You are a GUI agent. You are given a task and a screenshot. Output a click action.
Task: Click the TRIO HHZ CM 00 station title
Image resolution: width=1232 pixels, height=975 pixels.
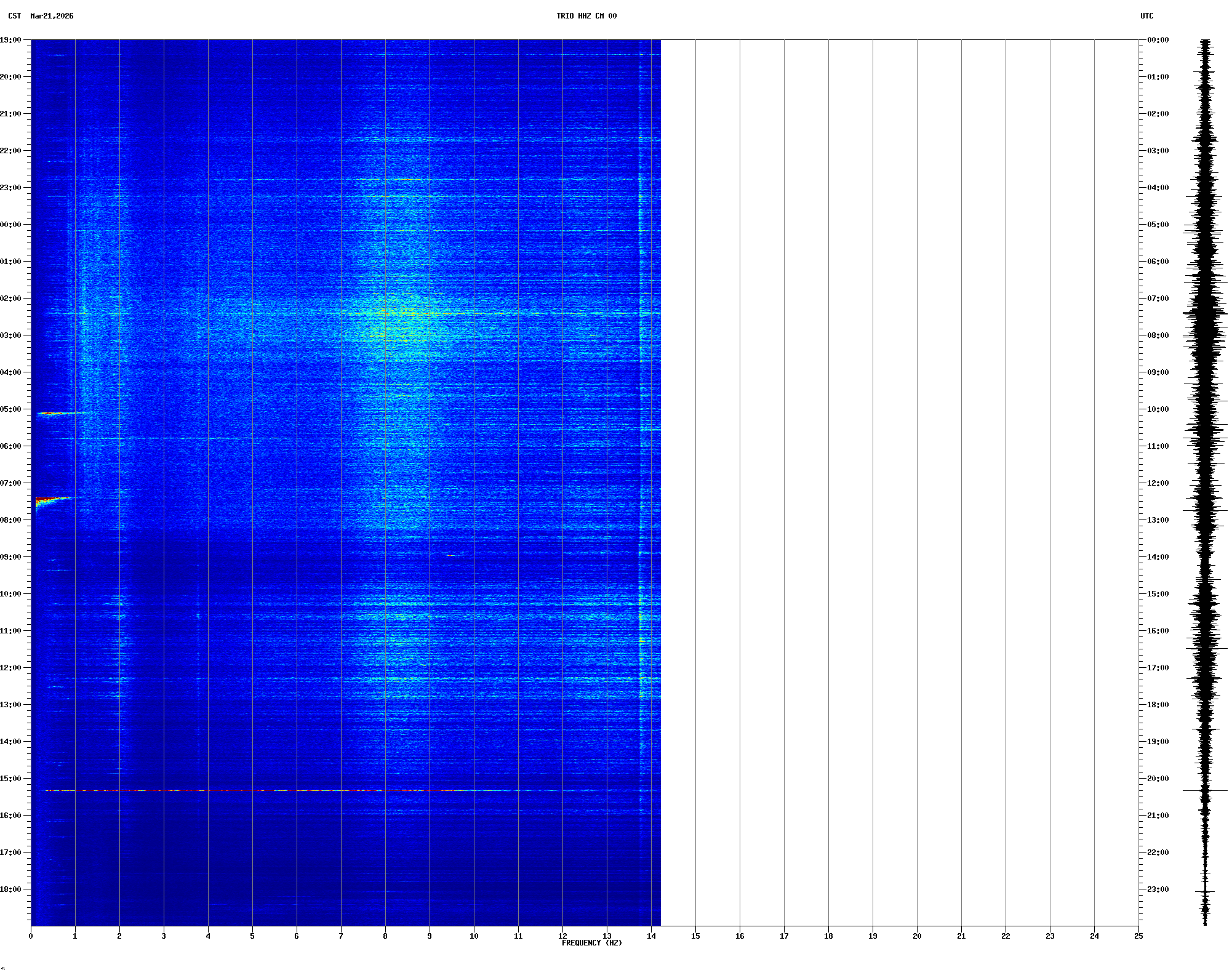[x=586, y=16]
